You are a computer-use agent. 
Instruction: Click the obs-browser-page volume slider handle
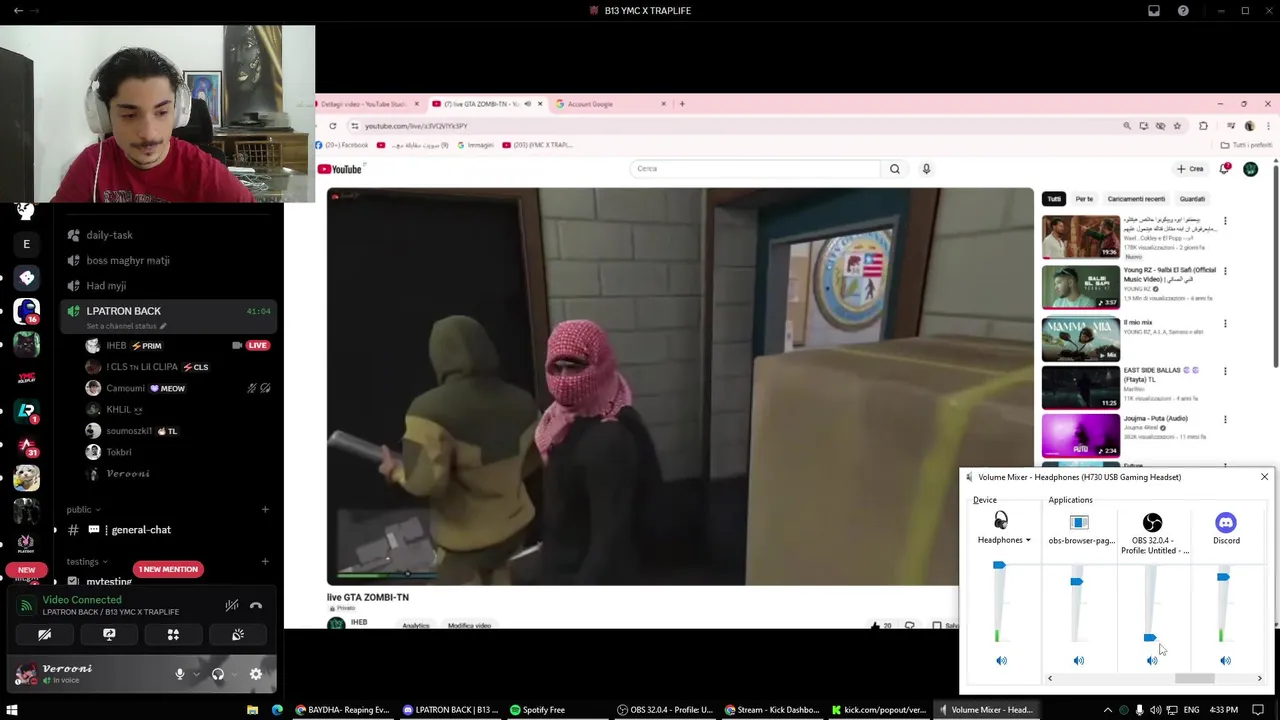point(1076,581)
